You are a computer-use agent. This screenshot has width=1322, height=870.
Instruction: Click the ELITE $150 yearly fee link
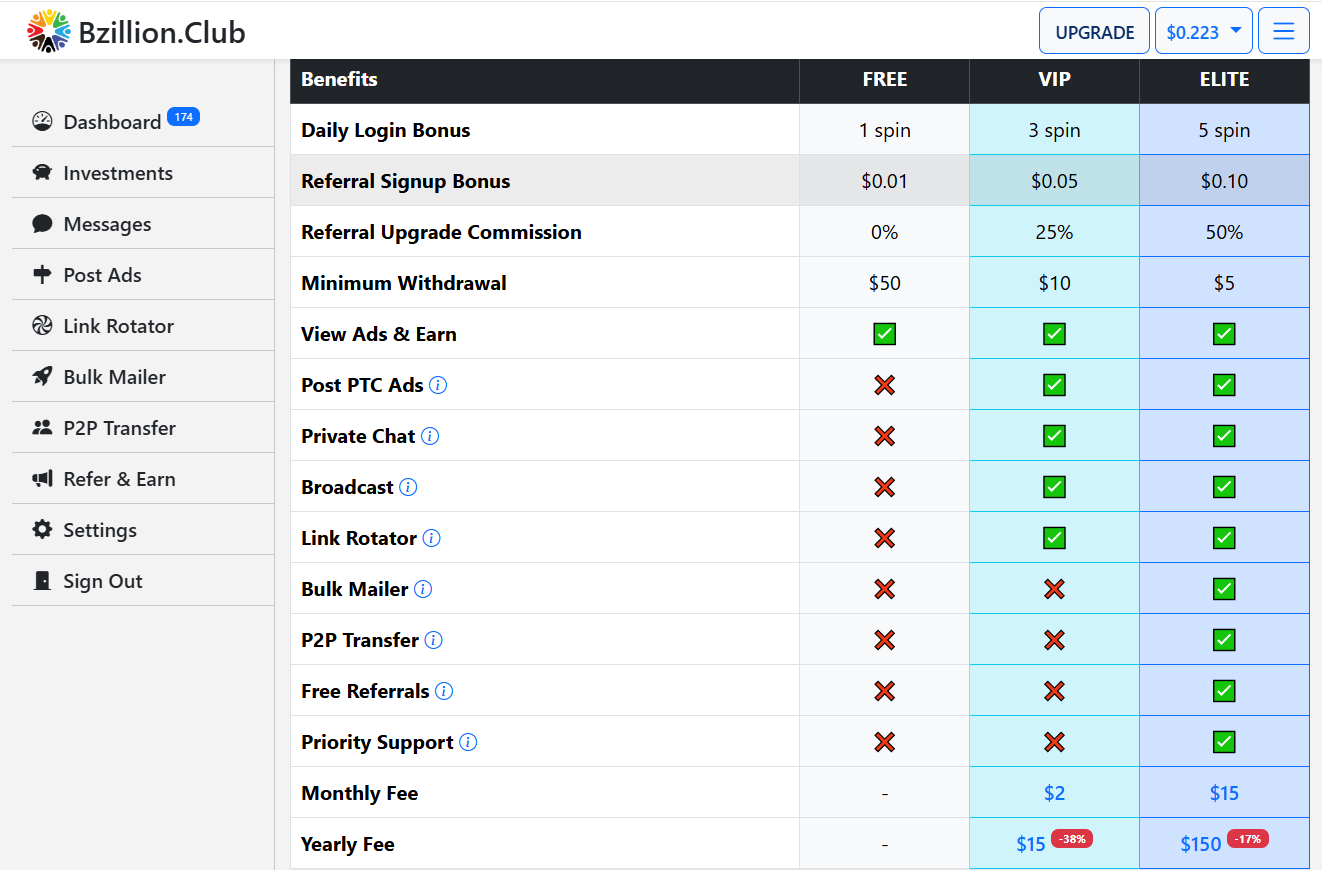tap(1200, 844)
